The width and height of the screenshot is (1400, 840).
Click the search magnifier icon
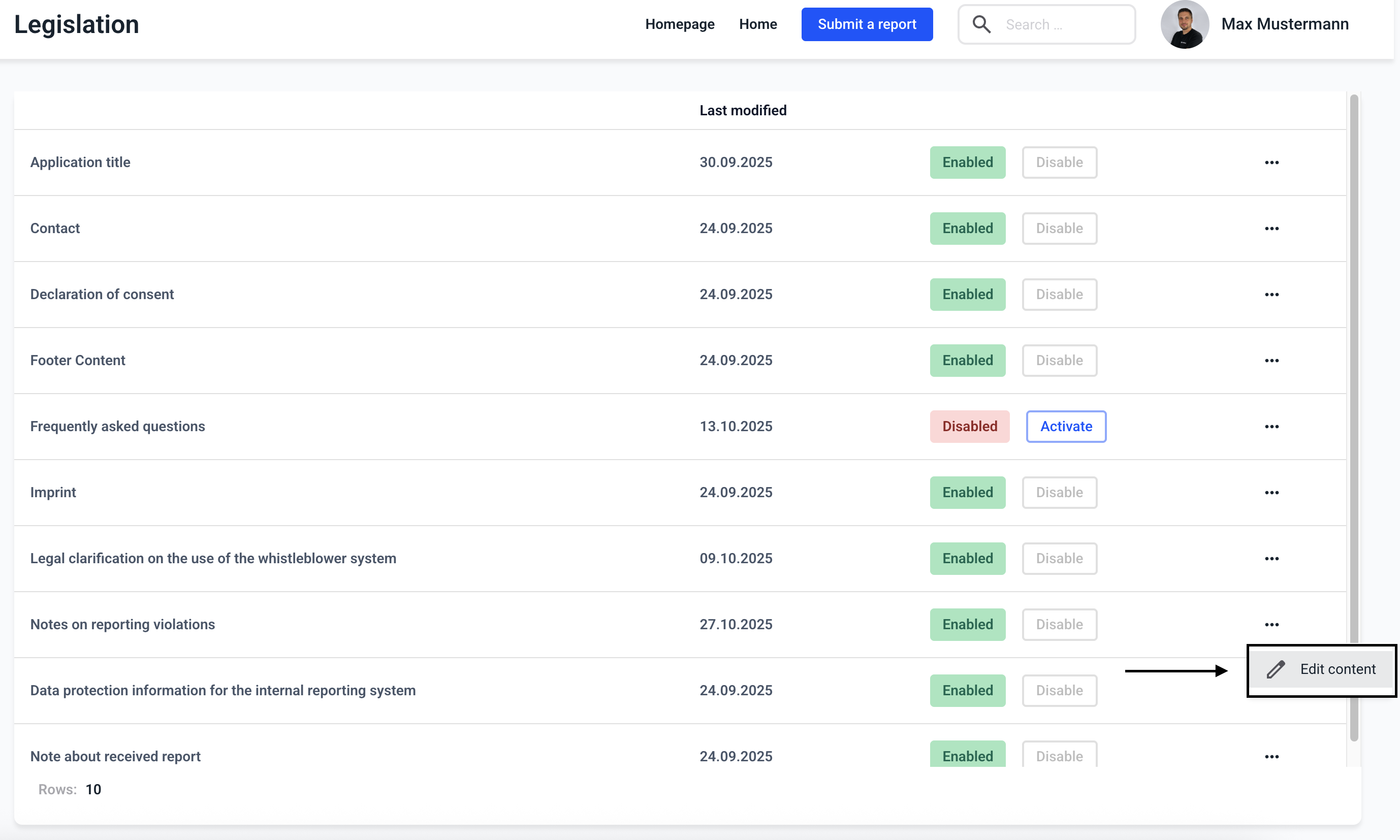click(981, 24)
